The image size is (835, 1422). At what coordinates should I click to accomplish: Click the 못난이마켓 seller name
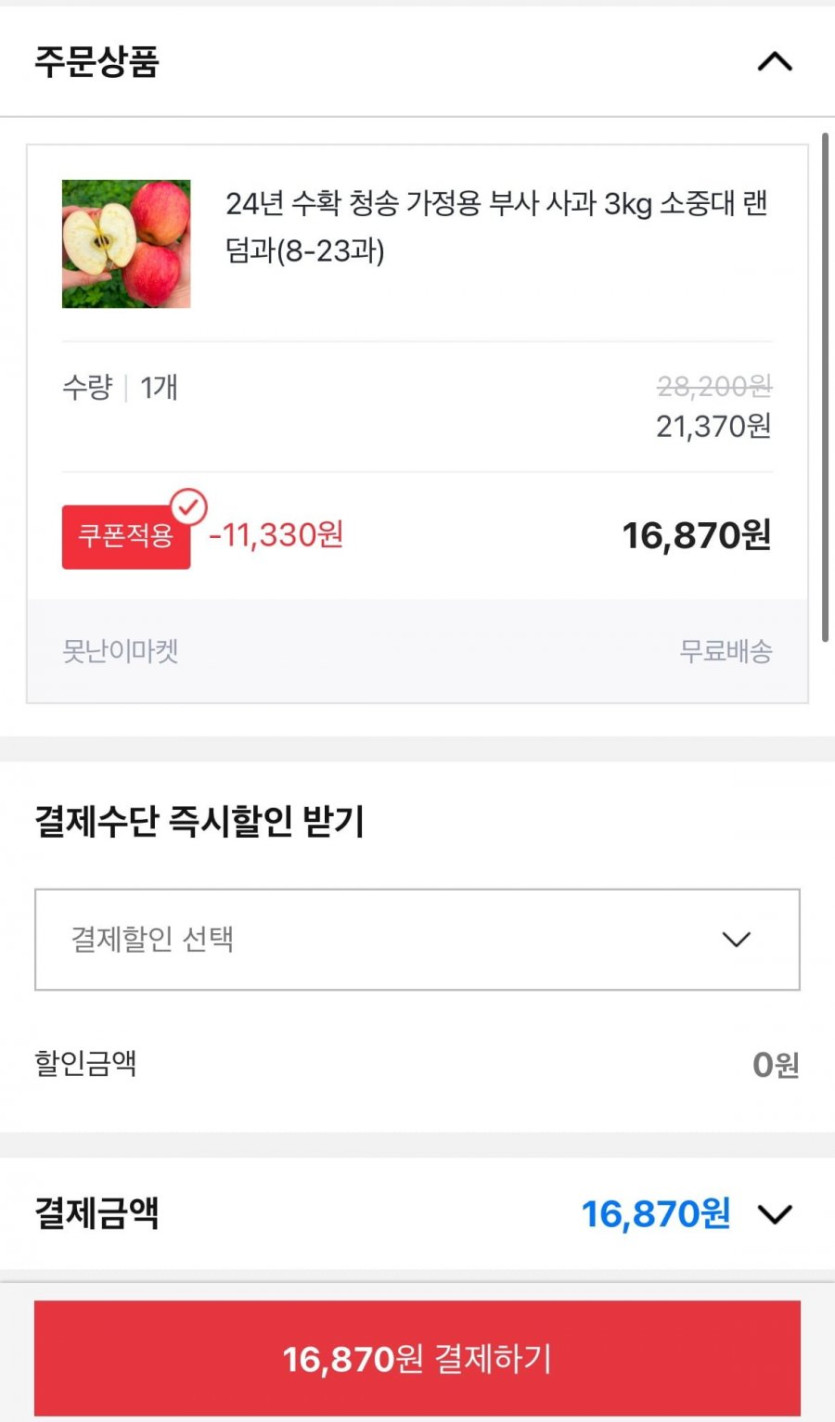(120, 652)
